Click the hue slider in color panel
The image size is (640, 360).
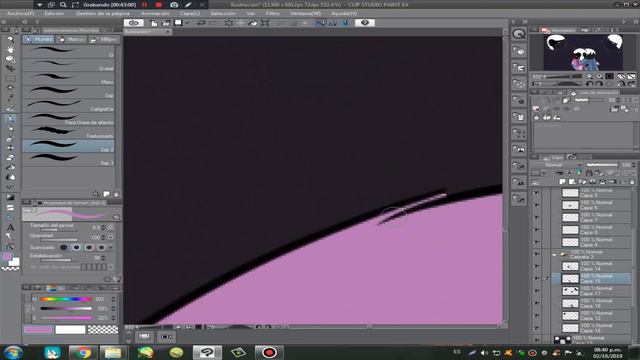pyautogui.click(x=66, y=299)
